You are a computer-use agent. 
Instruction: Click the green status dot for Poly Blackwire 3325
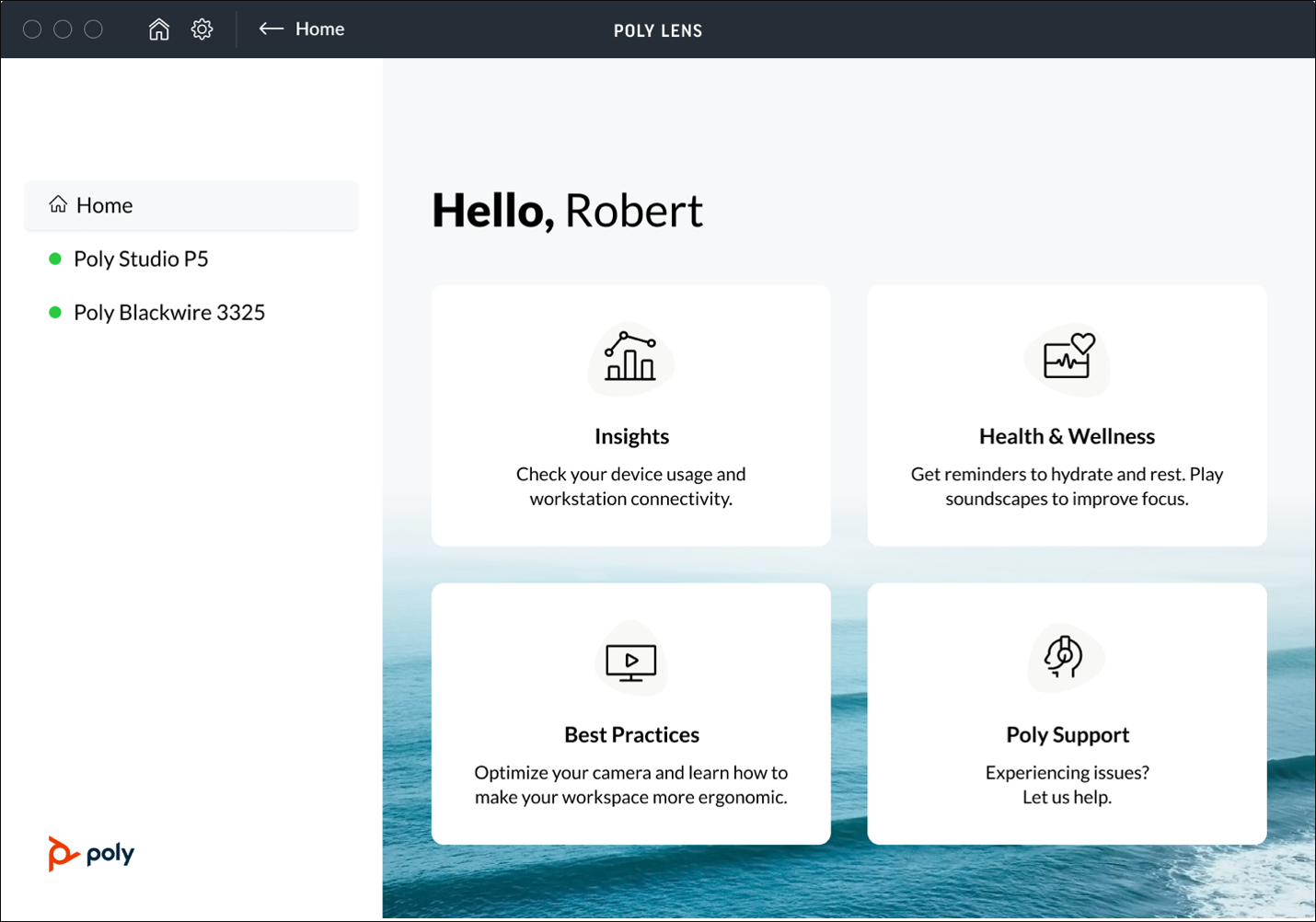click(54, 312)
